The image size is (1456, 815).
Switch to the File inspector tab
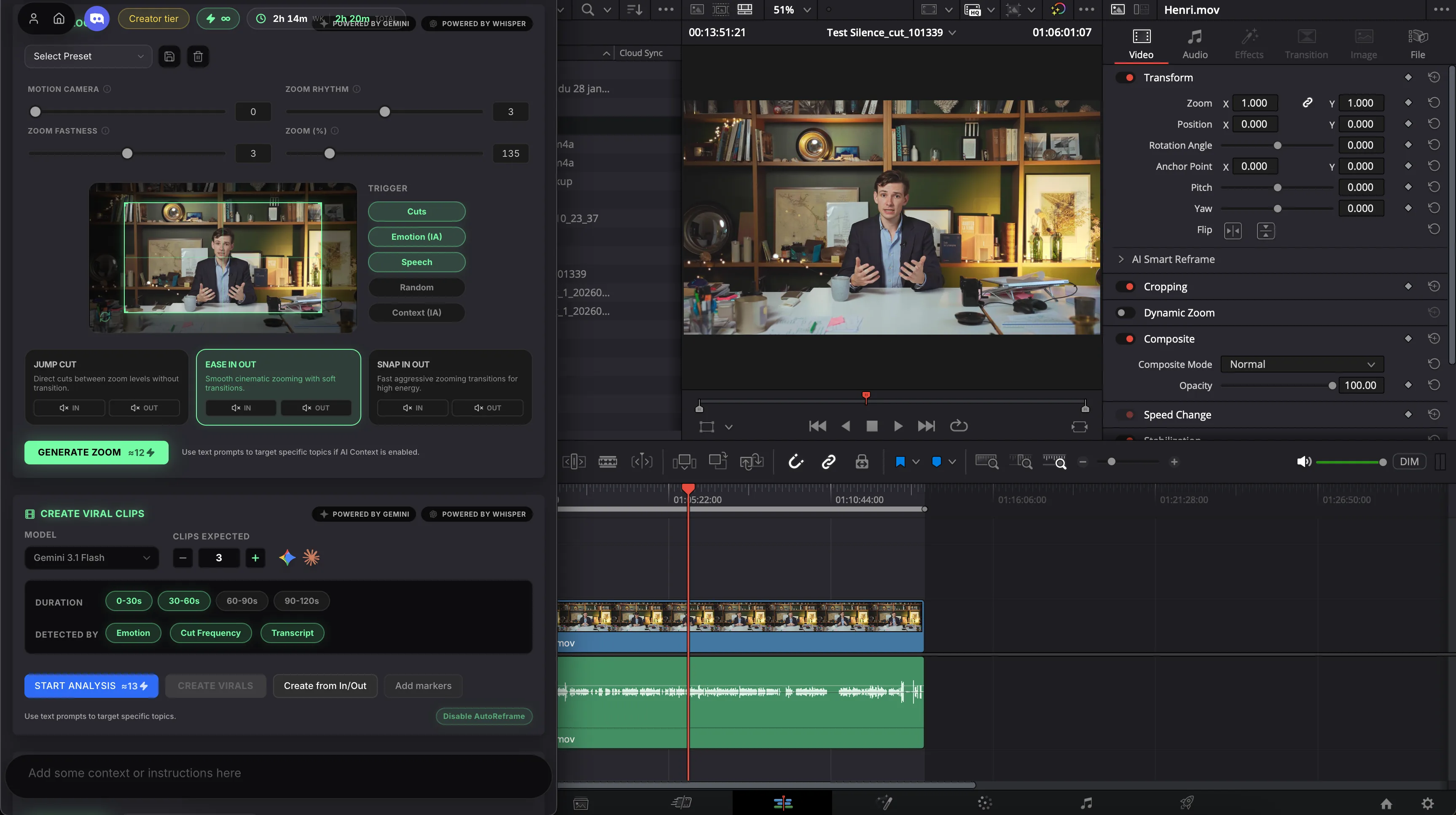(x=1418, y=44)
